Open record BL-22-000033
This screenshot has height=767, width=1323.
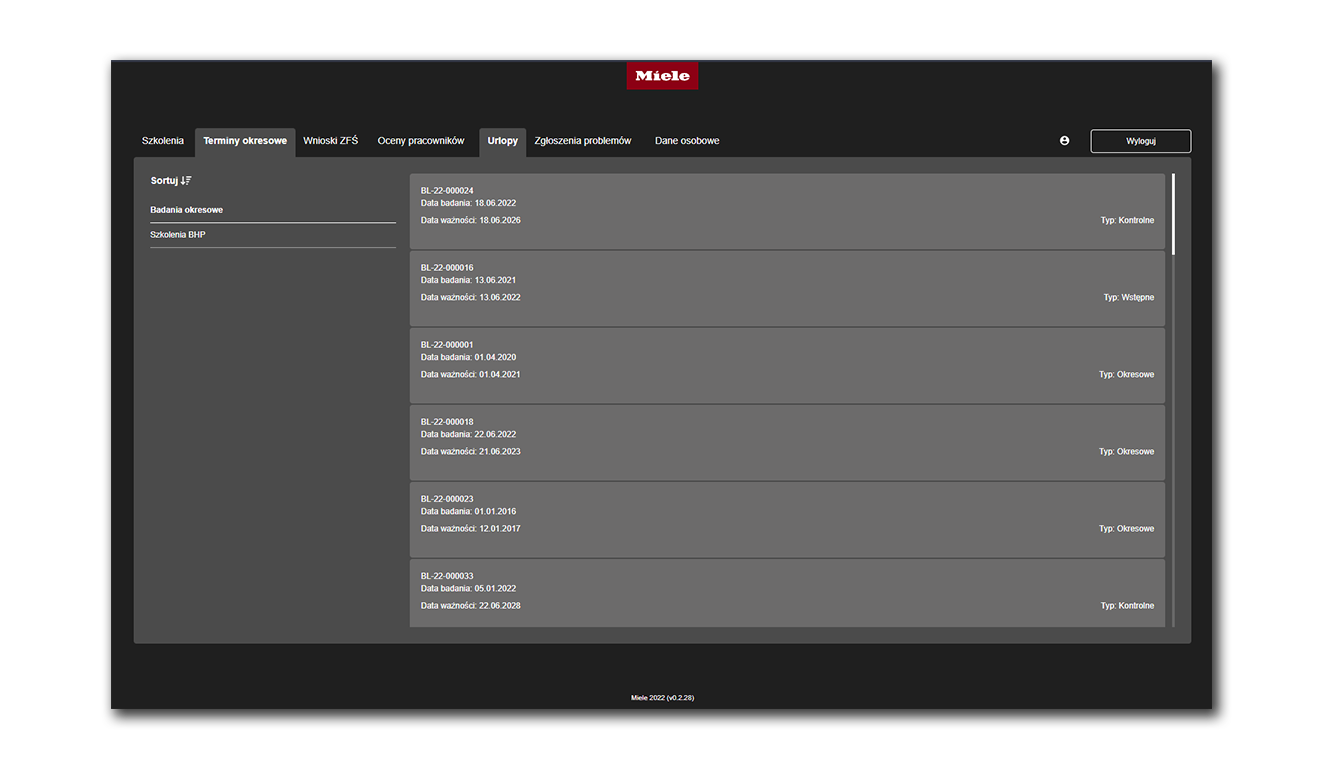[x=787, y=593]
